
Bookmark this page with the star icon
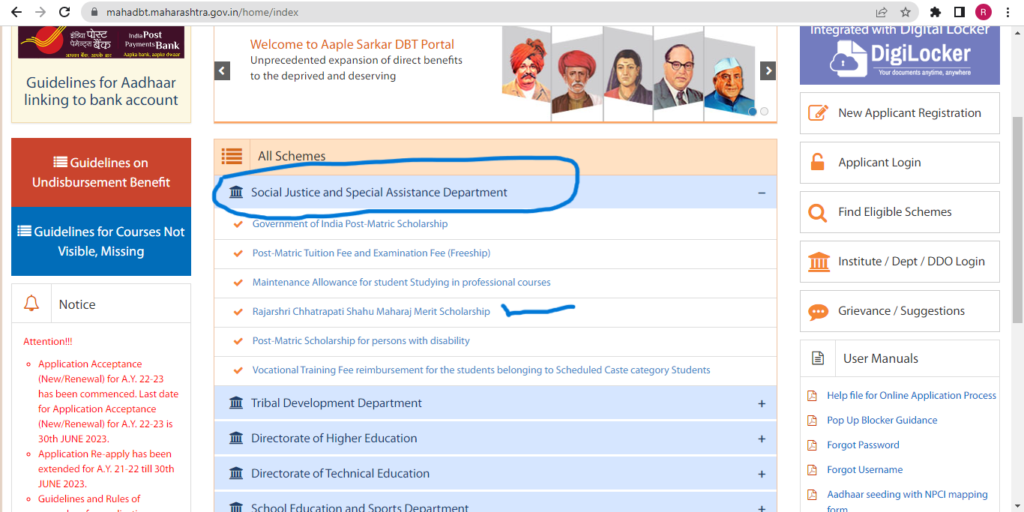pyautogui.click(x=905, y=12)
